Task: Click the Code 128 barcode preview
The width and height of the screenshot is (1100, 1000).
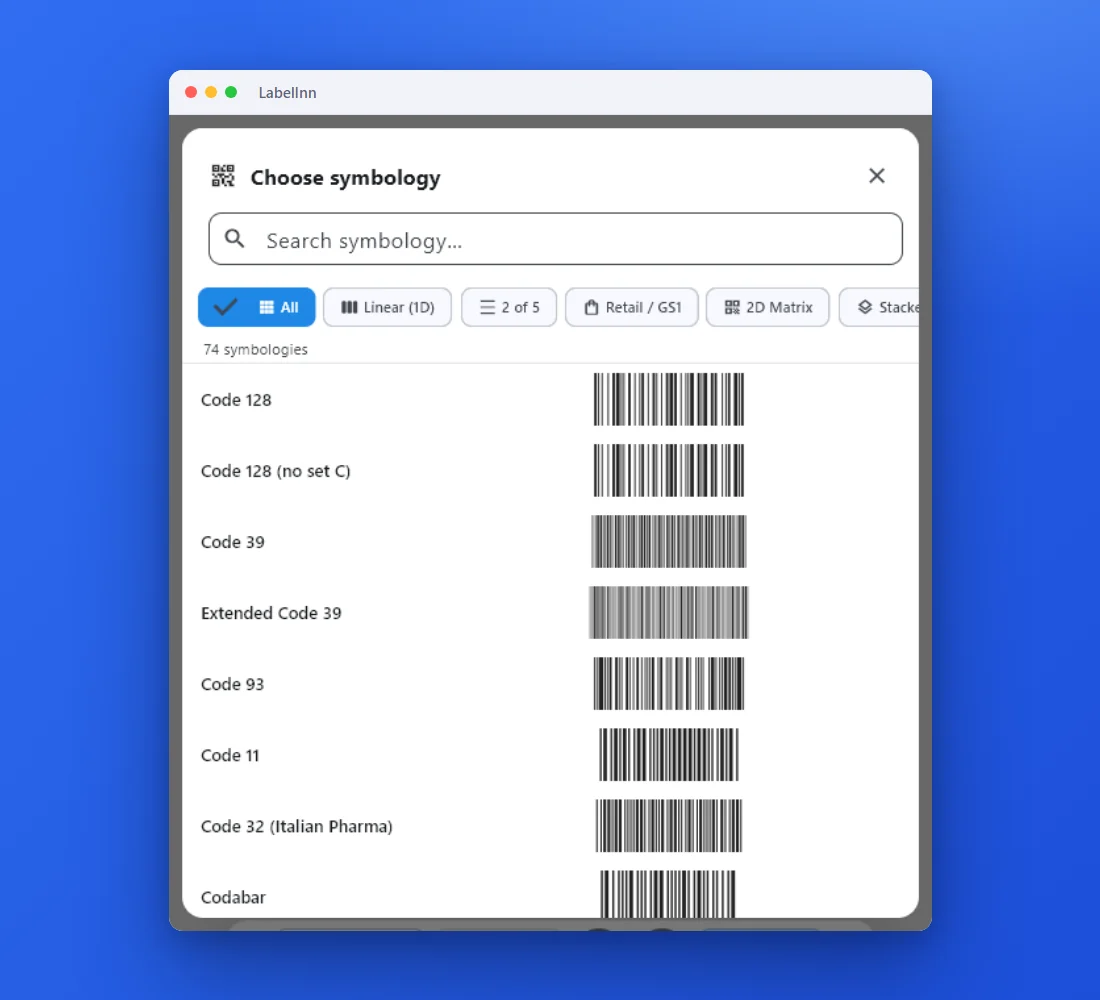Action: pyautogui.click(x=669, y=399)
